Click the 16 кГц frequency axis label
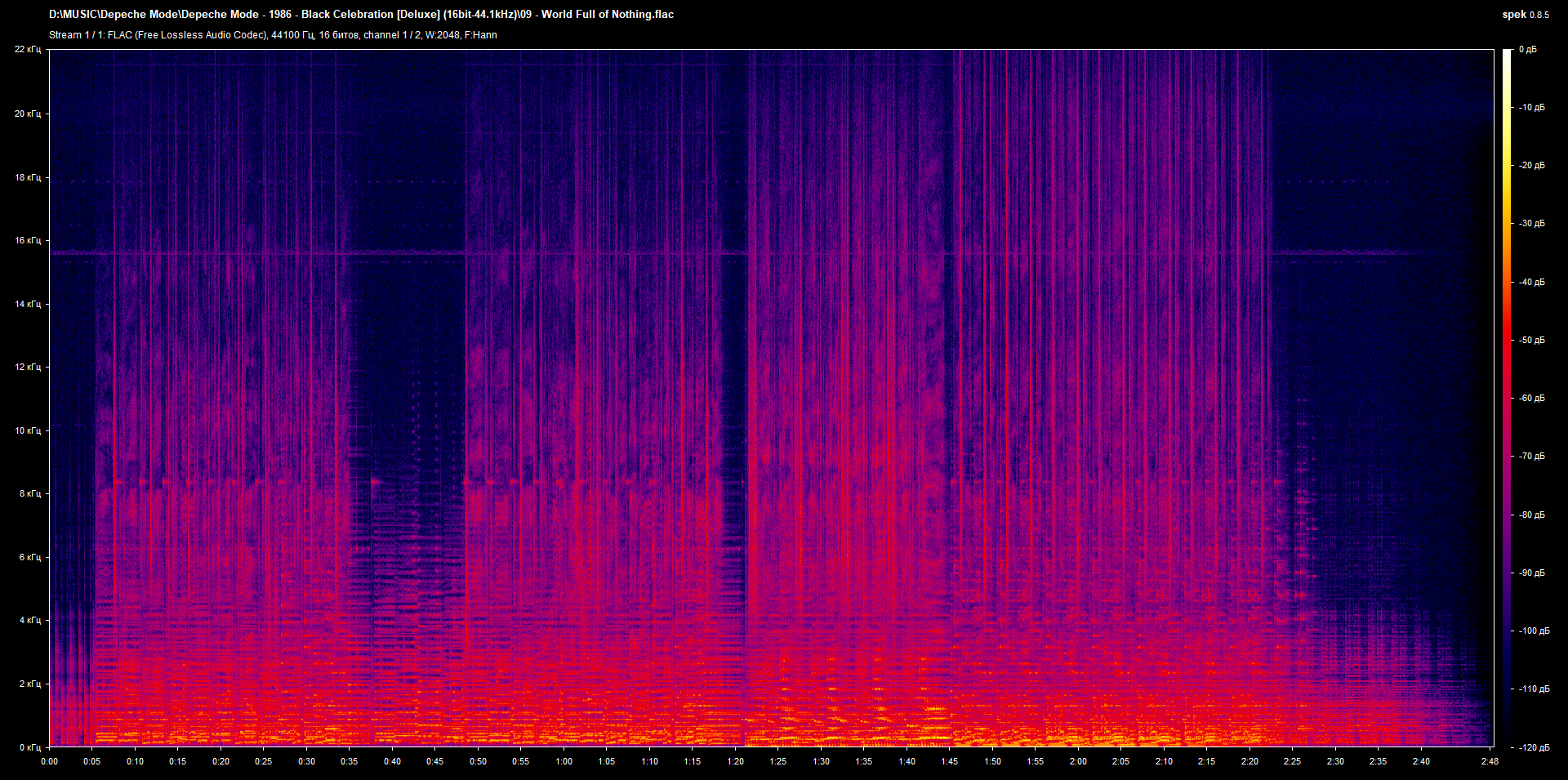The height and width of the screenshot is (780, 1568). pos(28,240)
